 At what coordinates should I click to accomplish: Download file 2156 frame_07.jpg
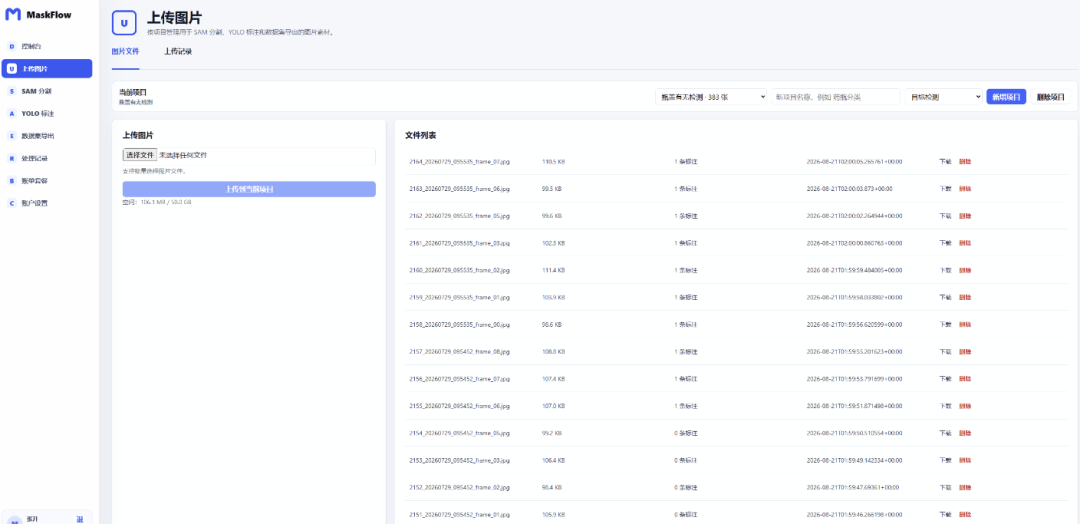(945, 379)
